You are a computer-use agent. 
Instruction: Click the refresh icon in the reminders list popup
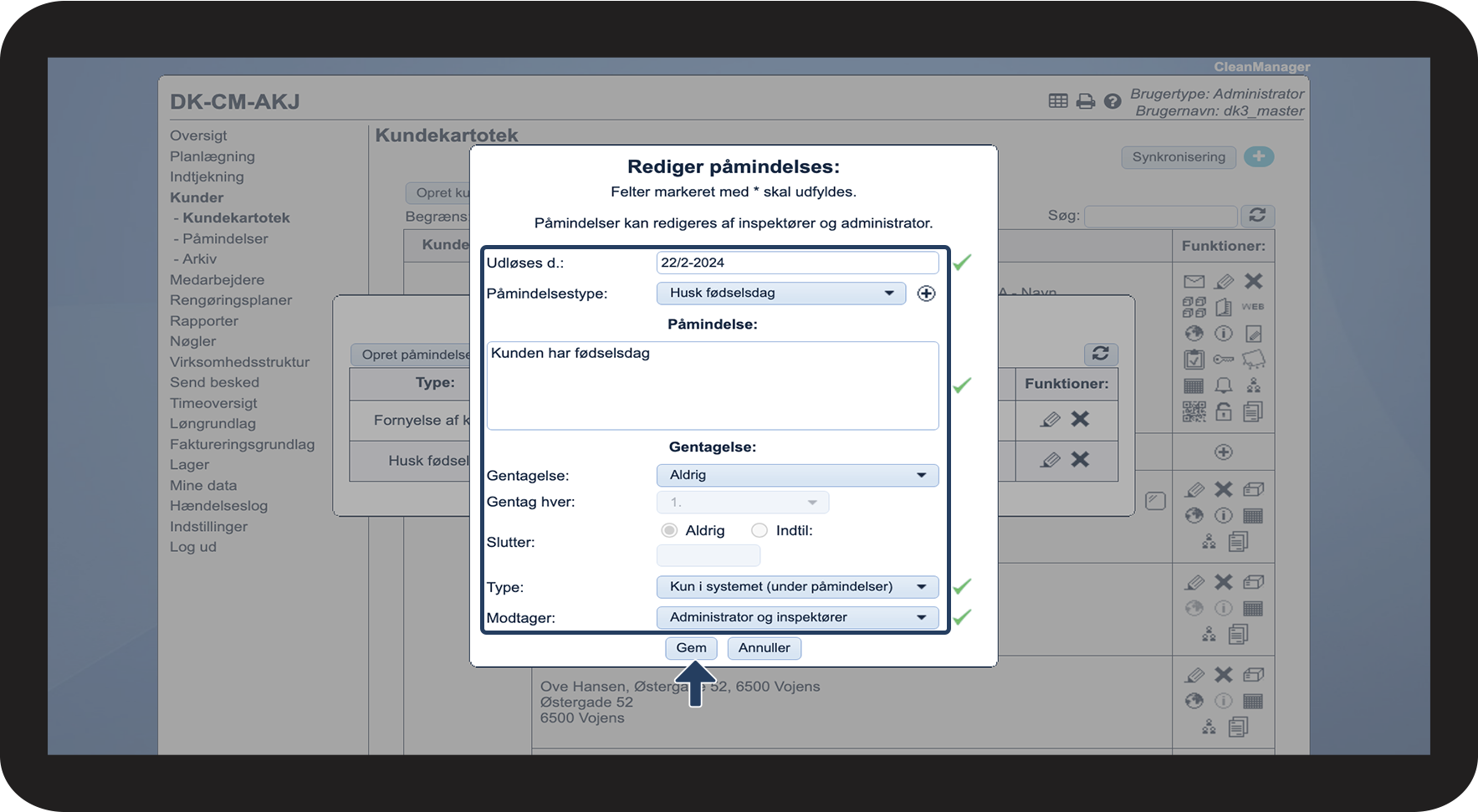click(1101, 354)
